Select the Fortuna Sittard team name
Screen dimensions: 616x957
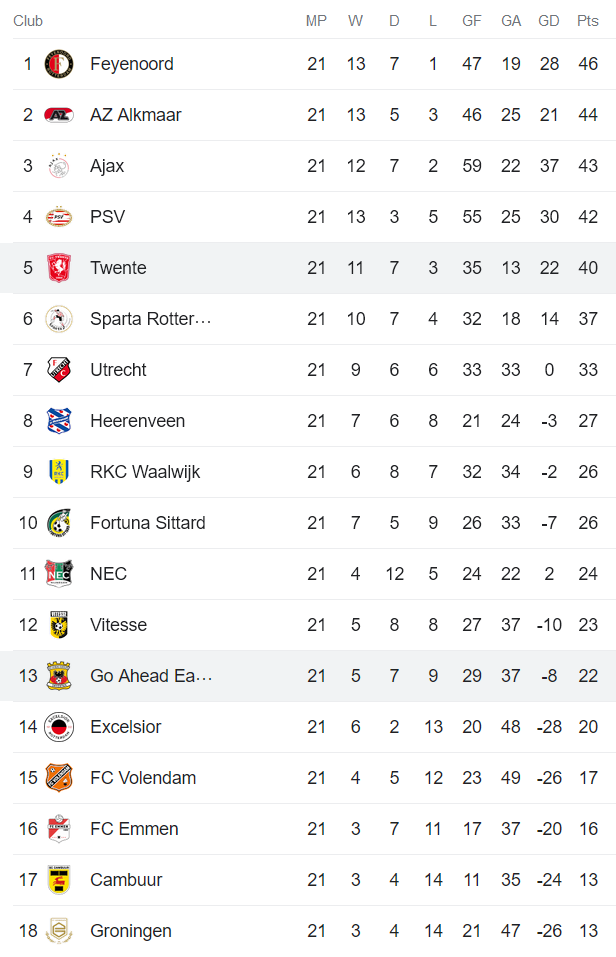click(147, 523)
